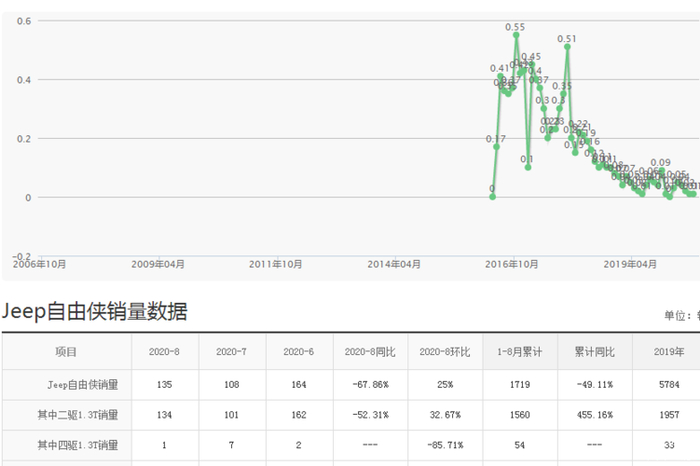
Task: Click the 2020-8环比 column header
Action: (x=445, y=352)
